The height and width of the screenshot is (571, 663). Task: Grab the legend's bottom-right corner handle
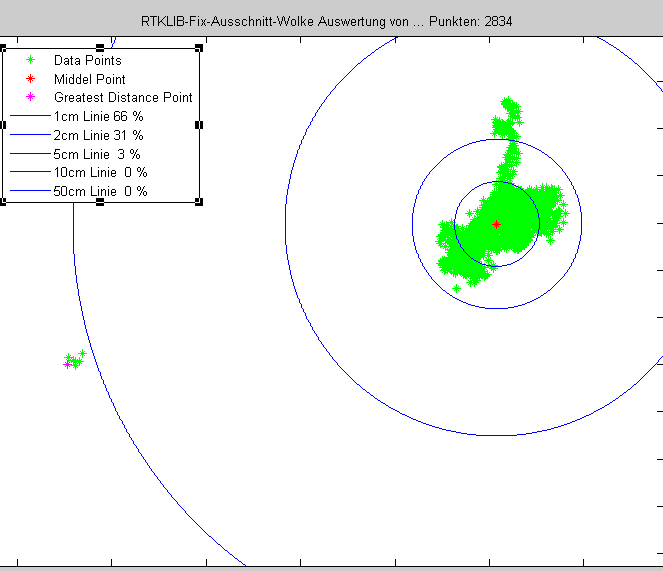(199, 202)
